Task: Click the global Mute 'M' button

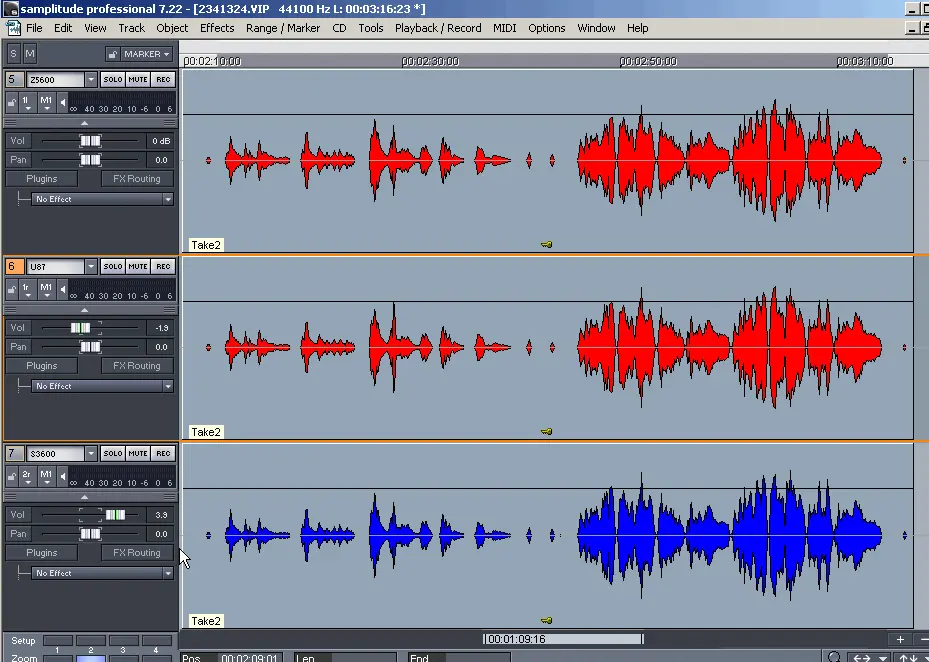Action: [30, 53]
